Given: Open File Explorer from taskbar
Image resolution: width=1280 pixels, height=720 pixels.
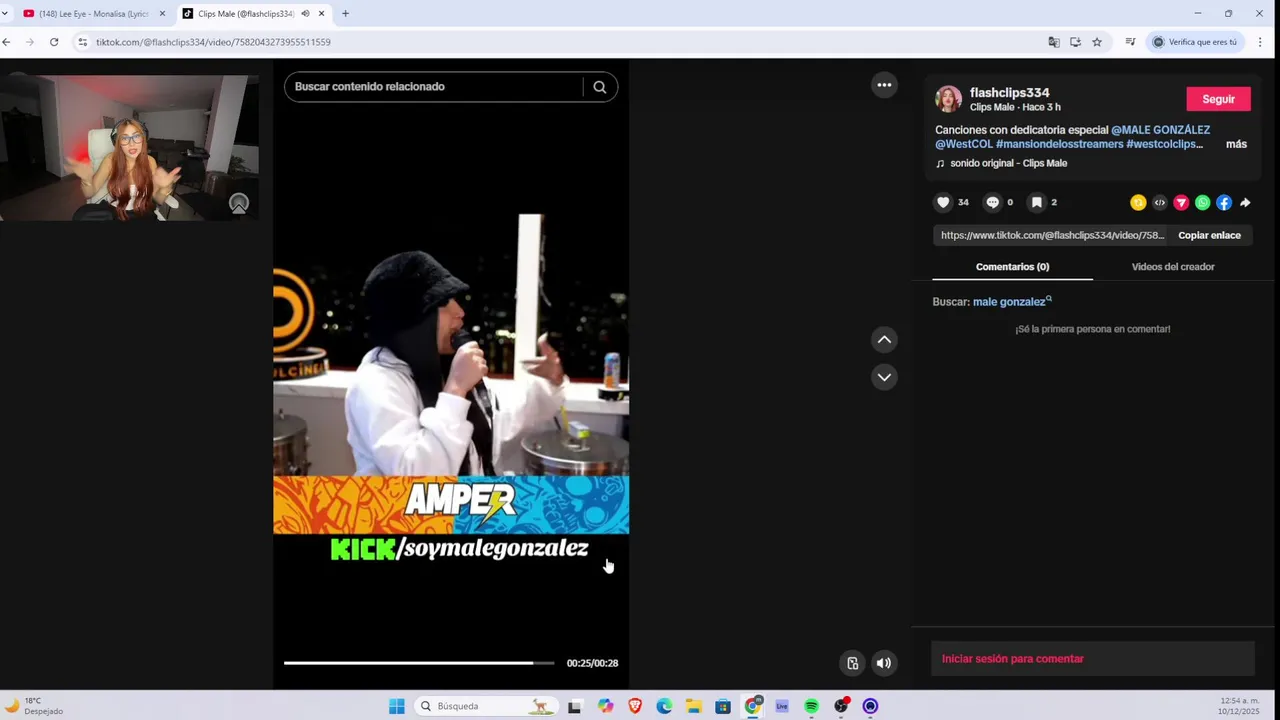Looking at the screenshot, I should pyautogui.click(x=693, y=706).
